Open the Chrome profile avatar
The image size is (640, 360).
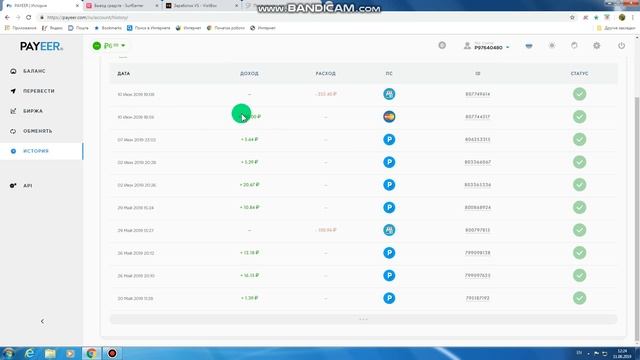(622, 18)
